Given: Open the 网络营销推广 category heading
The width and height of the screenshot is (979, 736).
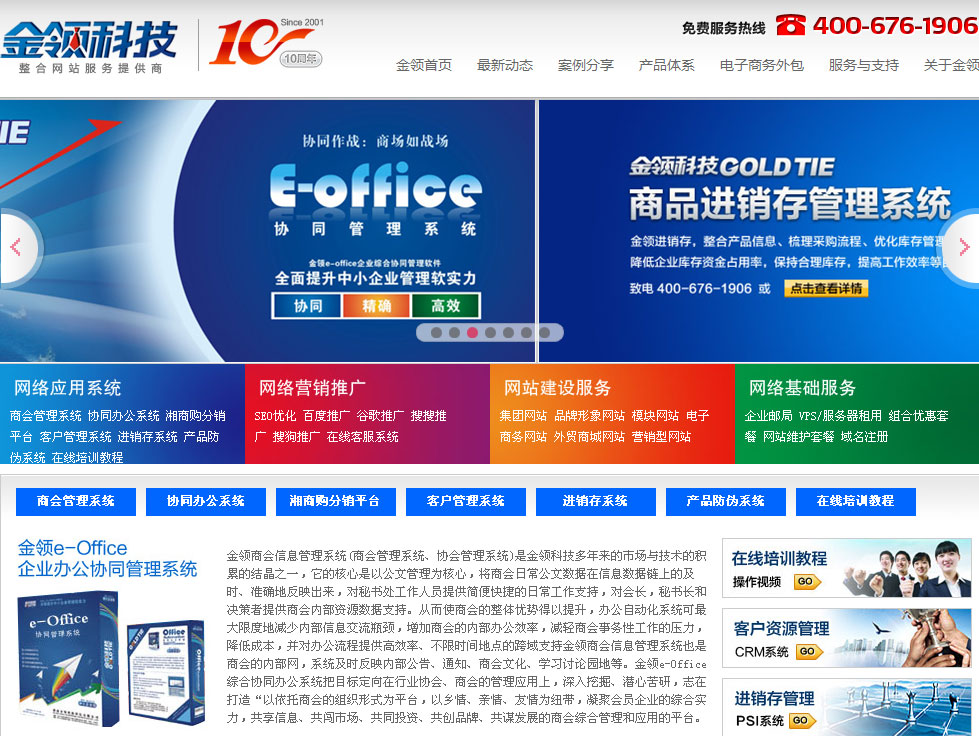Looking at the screenshot, I should coord(312,388).
